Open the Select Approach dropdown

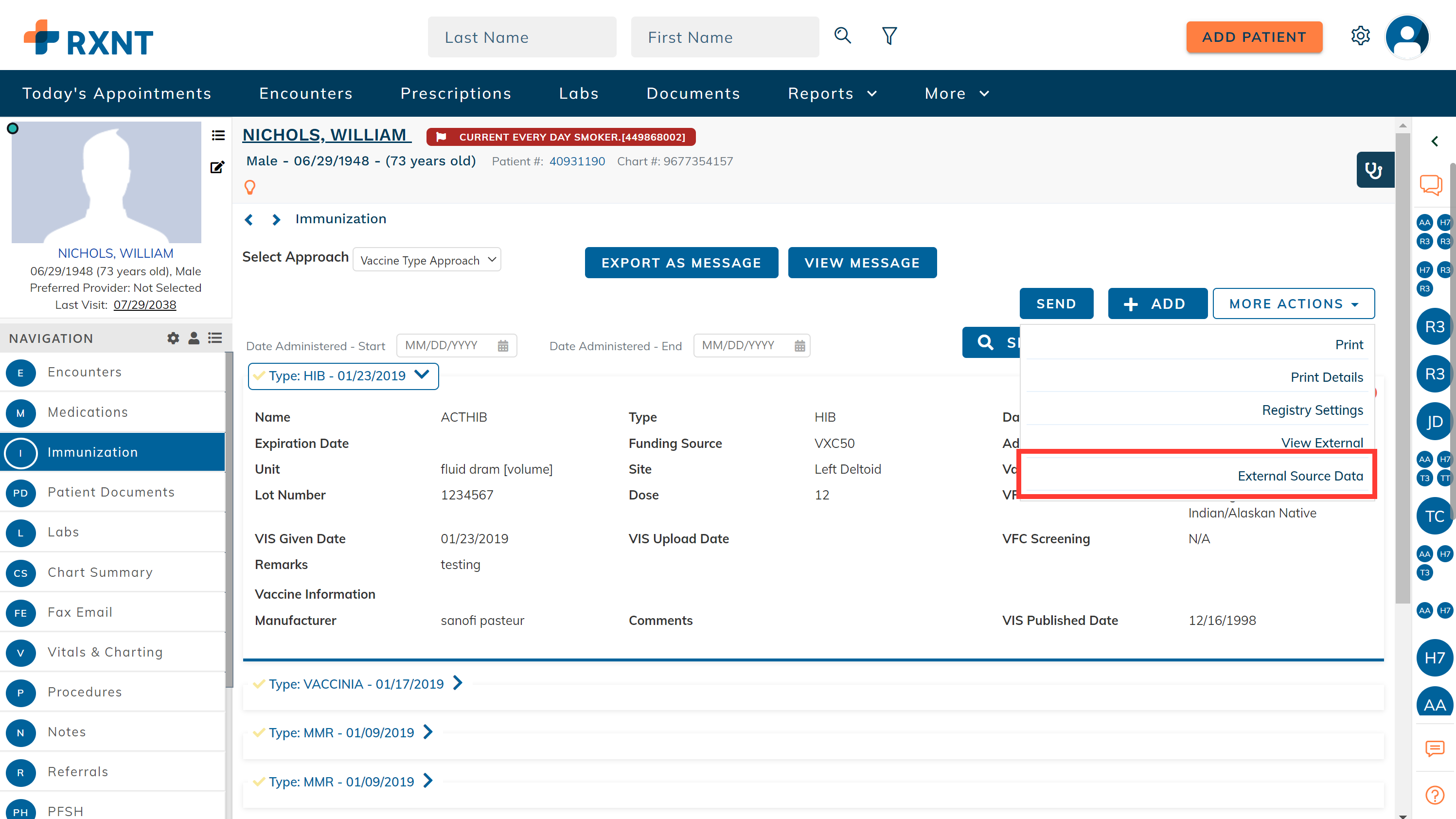(x=427, y=260)
